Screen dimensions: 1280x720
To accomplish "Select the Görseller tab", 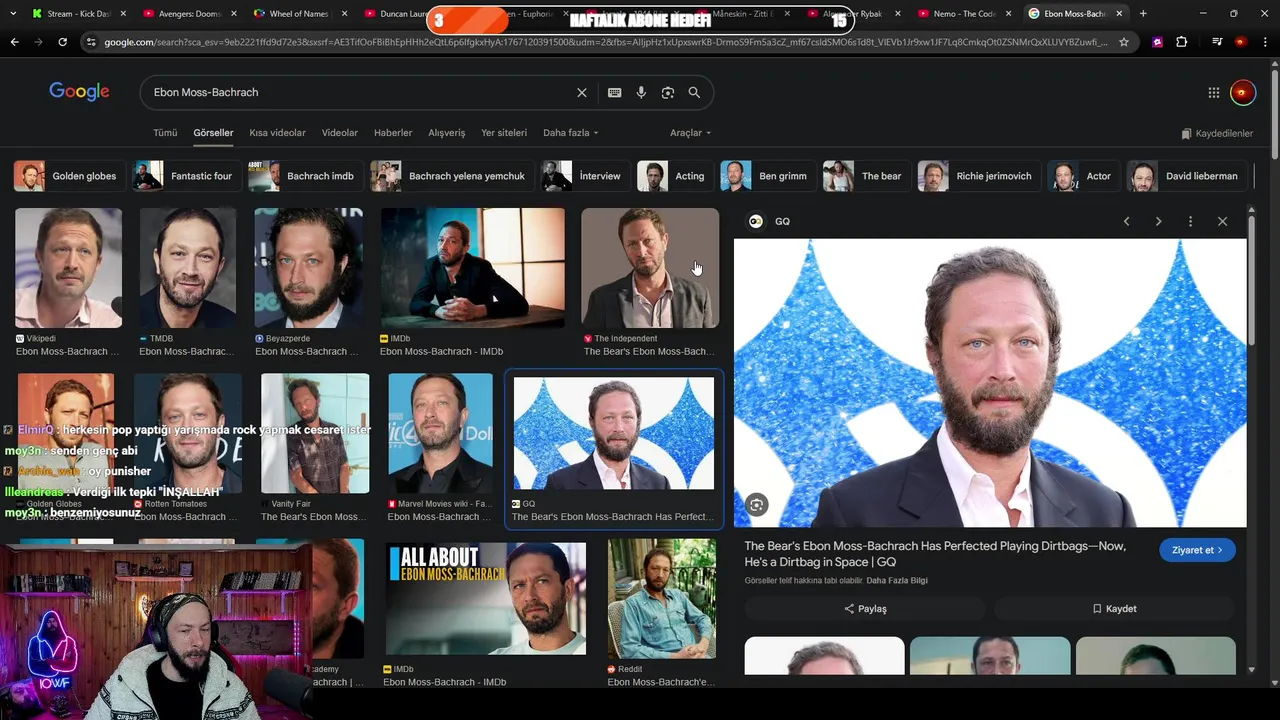I will 213,133.
